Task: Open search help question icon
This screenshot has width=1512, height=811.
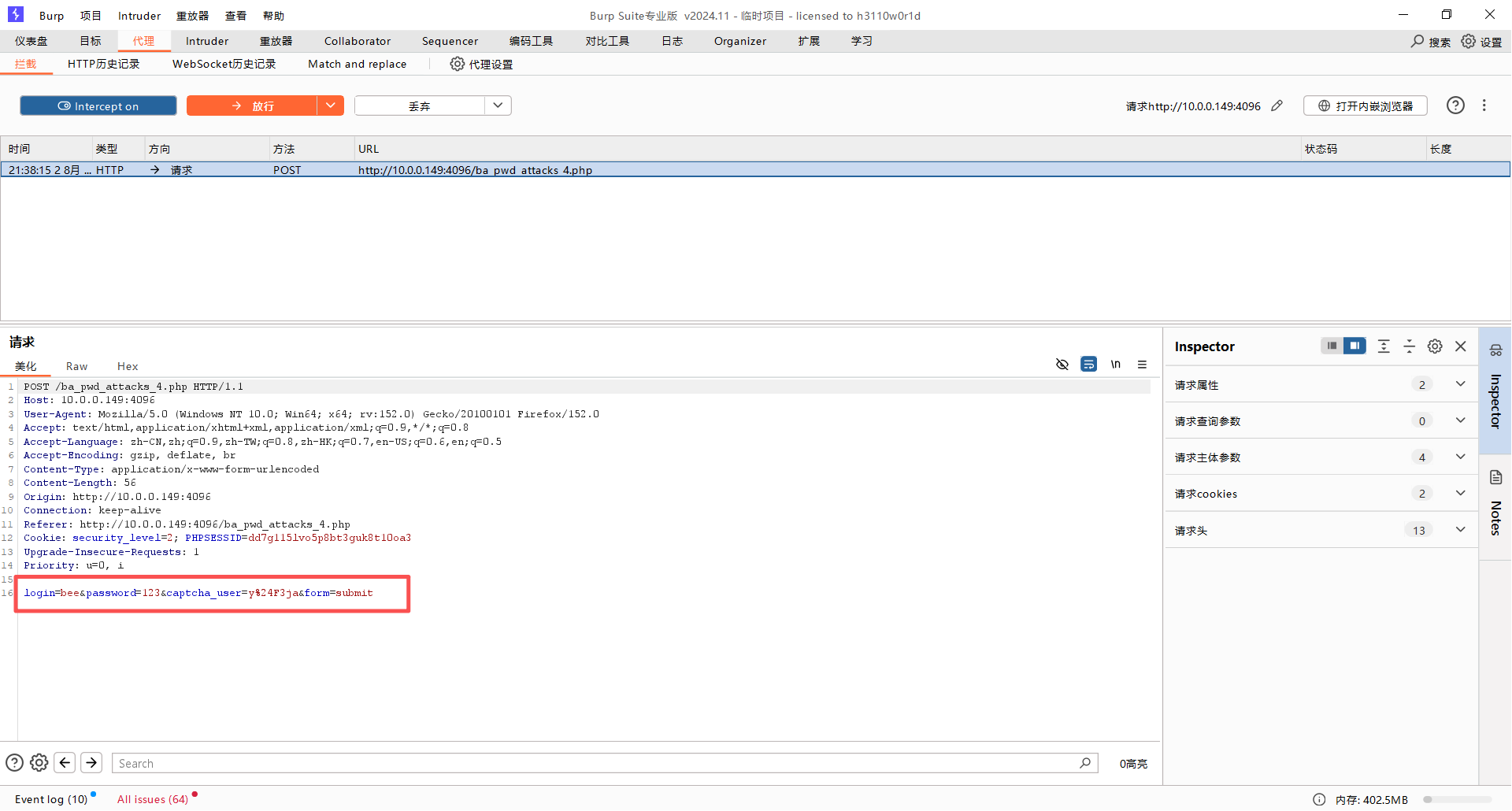Action: click(x=14, y=762)
